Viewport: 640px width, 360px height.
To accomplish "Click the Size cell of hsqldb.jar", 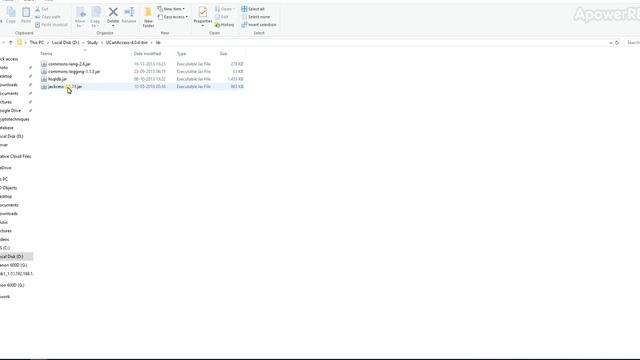I will coord(236,79).
